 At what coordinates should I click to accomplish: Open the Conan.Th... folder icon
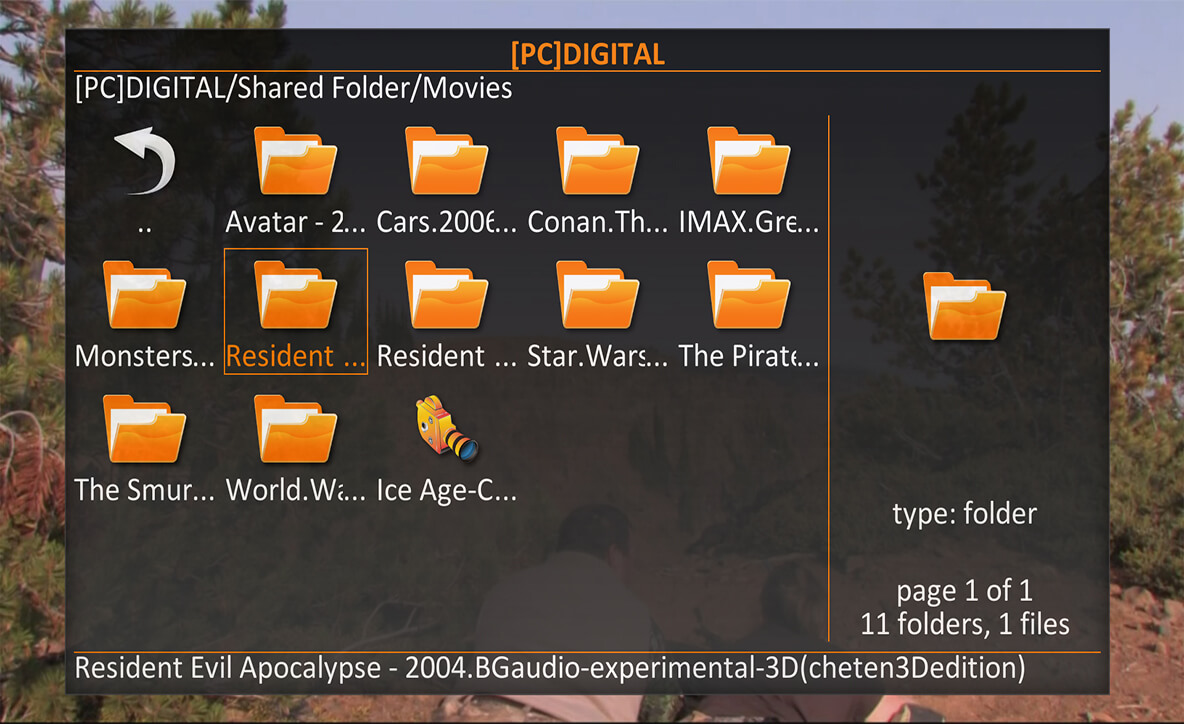597,161
